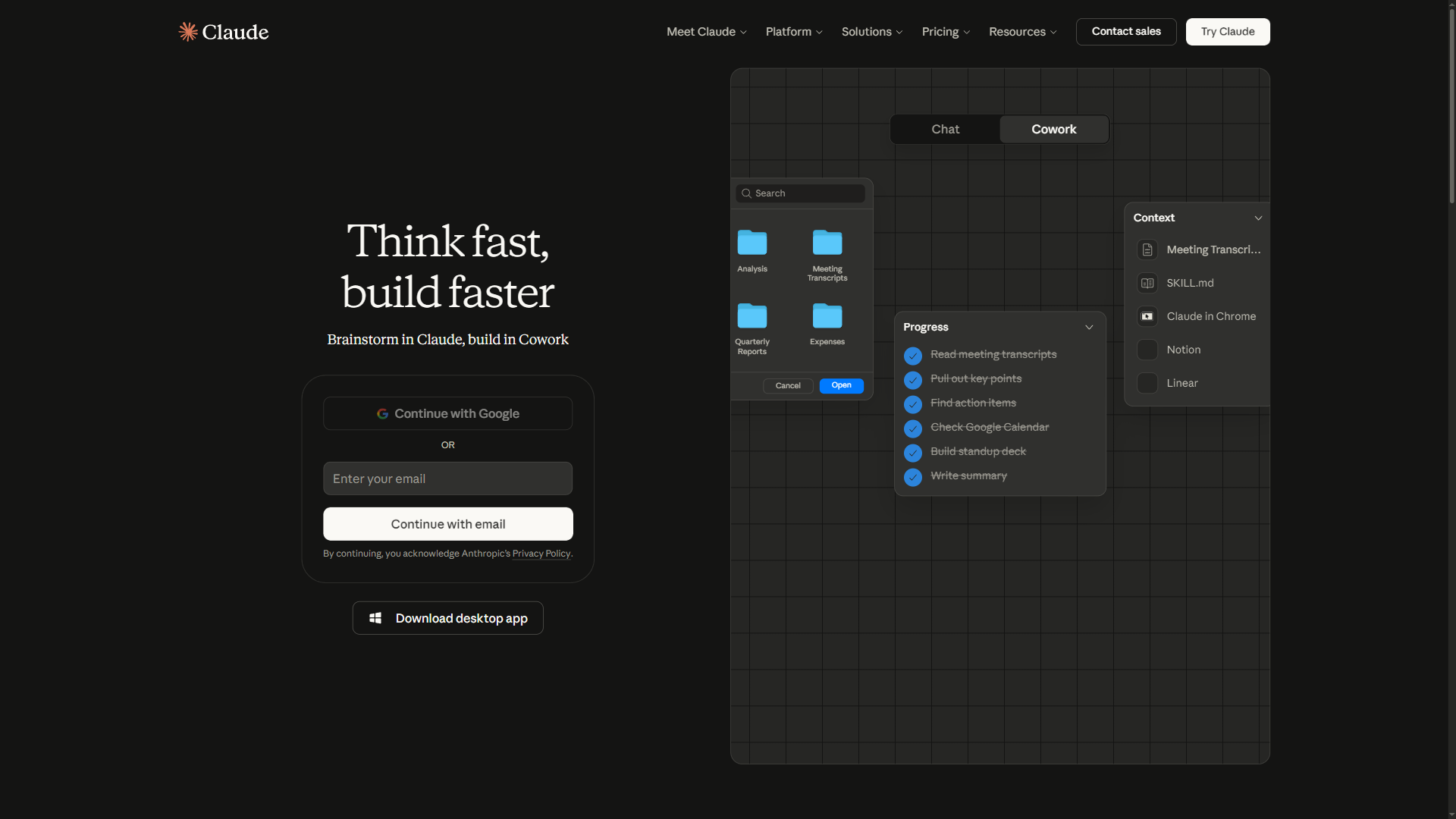Screen dimensions: 1456x819
Task: Open the Expenses folder
Action: [827, 324]
